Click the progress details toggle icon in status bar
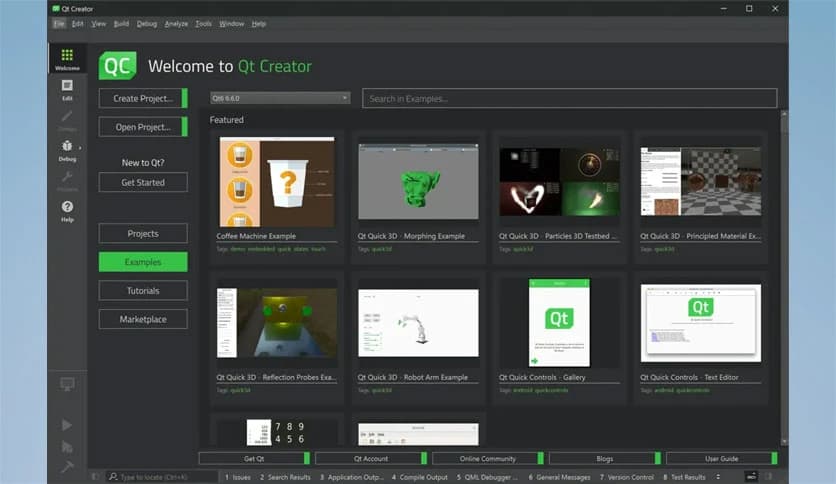The height and width of the screenshot is (484, 836). (751, 477)
